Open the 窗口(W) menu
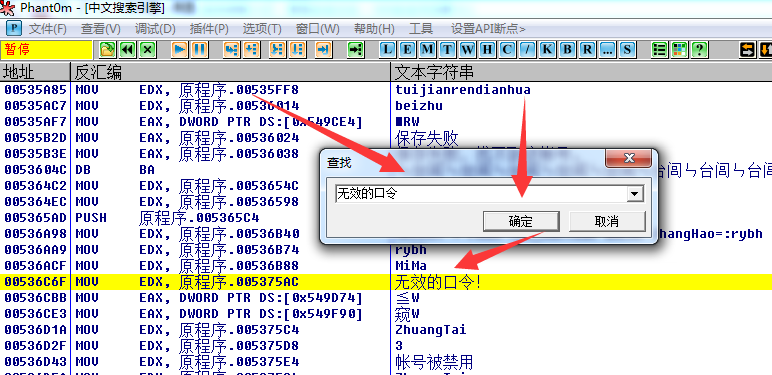Image resolution: width=772 pixels, height=375 pixels. pyautogui.click(x=318, y=29)
